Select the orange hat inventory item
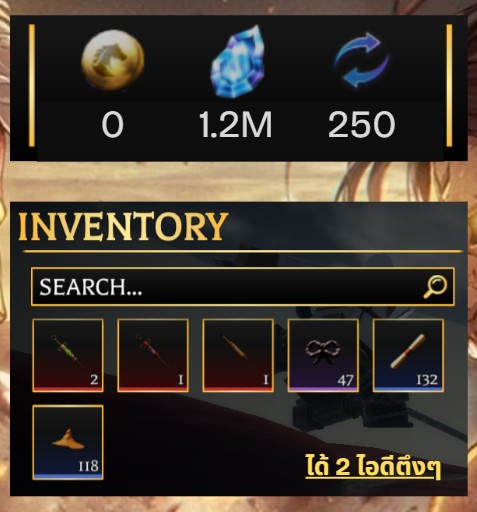 [68, 442]
